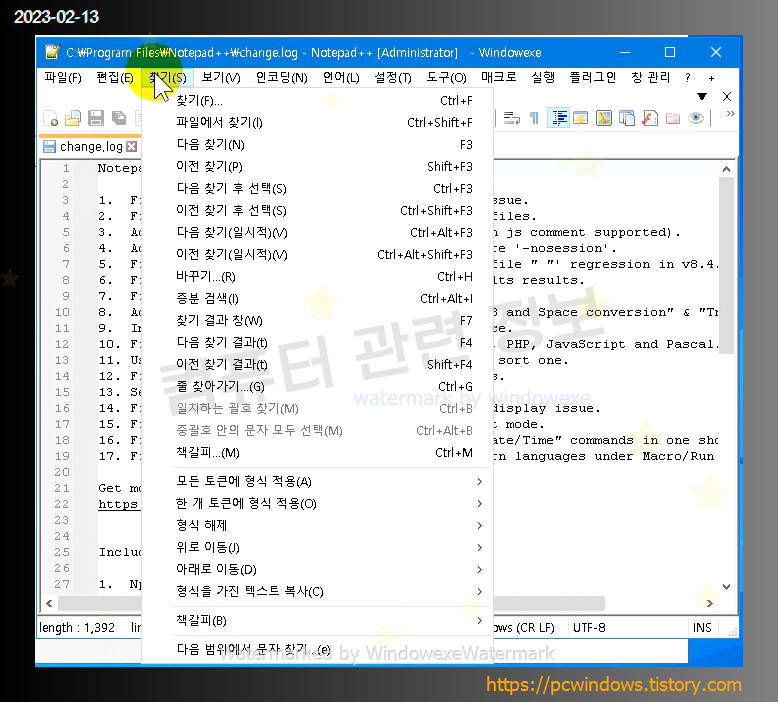Image resolution: width=778 pixels, height=702 pixels.
Task: Open the ? help menu
Action: (687, 77)
